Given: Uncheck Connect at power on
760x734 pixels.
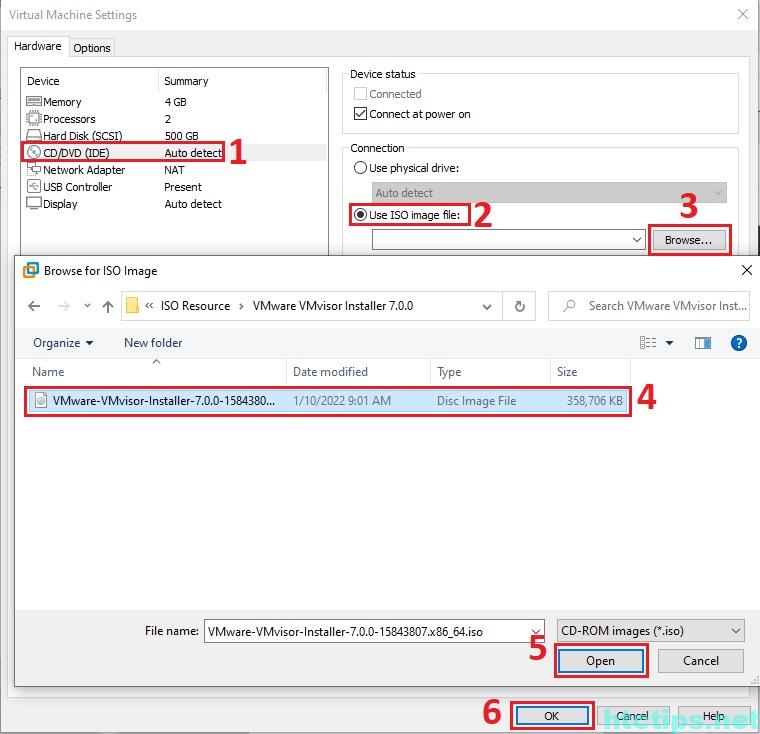Looking at the screenshot, I should [360, 113].
